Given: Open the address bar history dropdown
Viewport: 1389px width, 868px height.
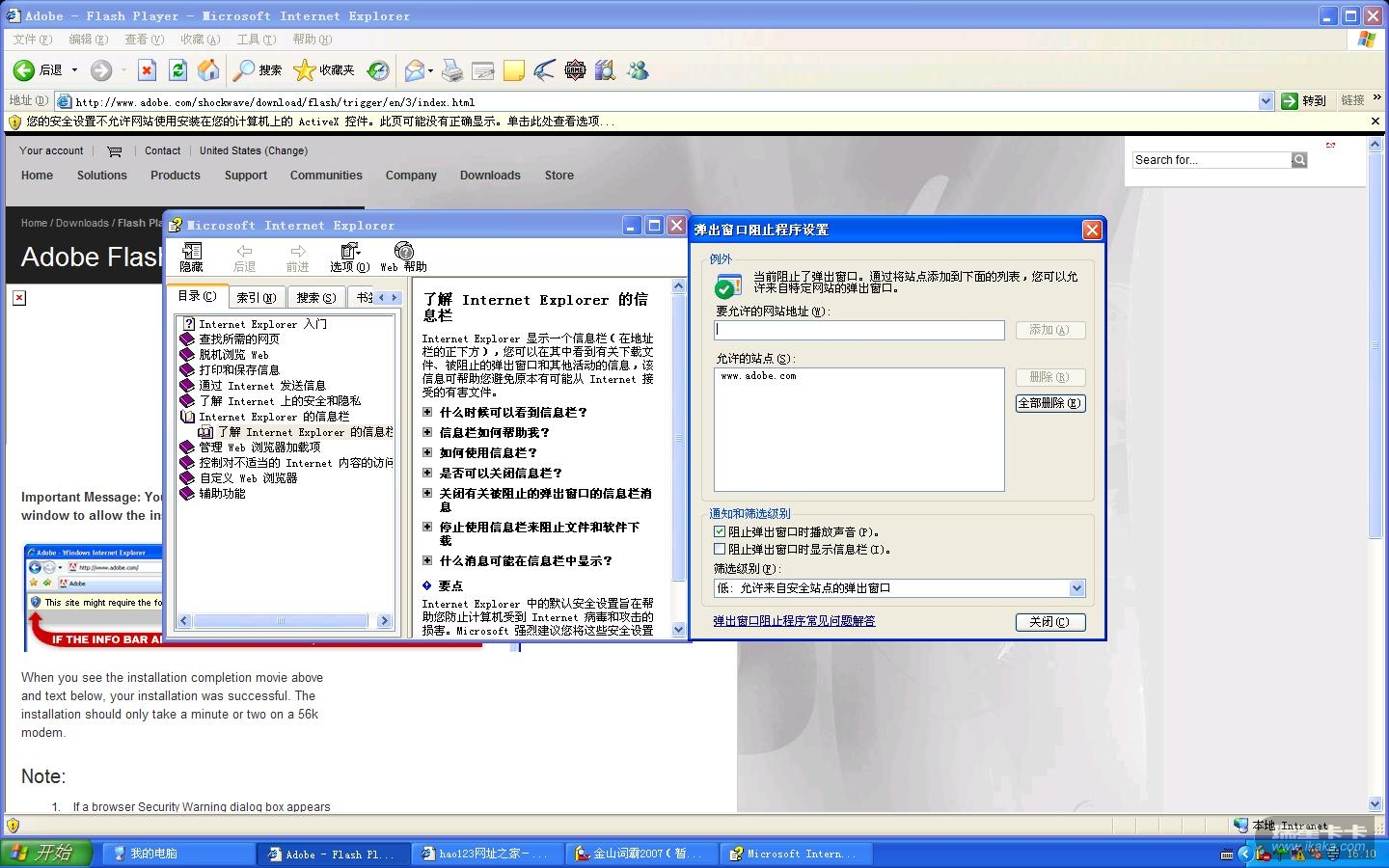Looking at the screenshot, I should point(1266,101).
